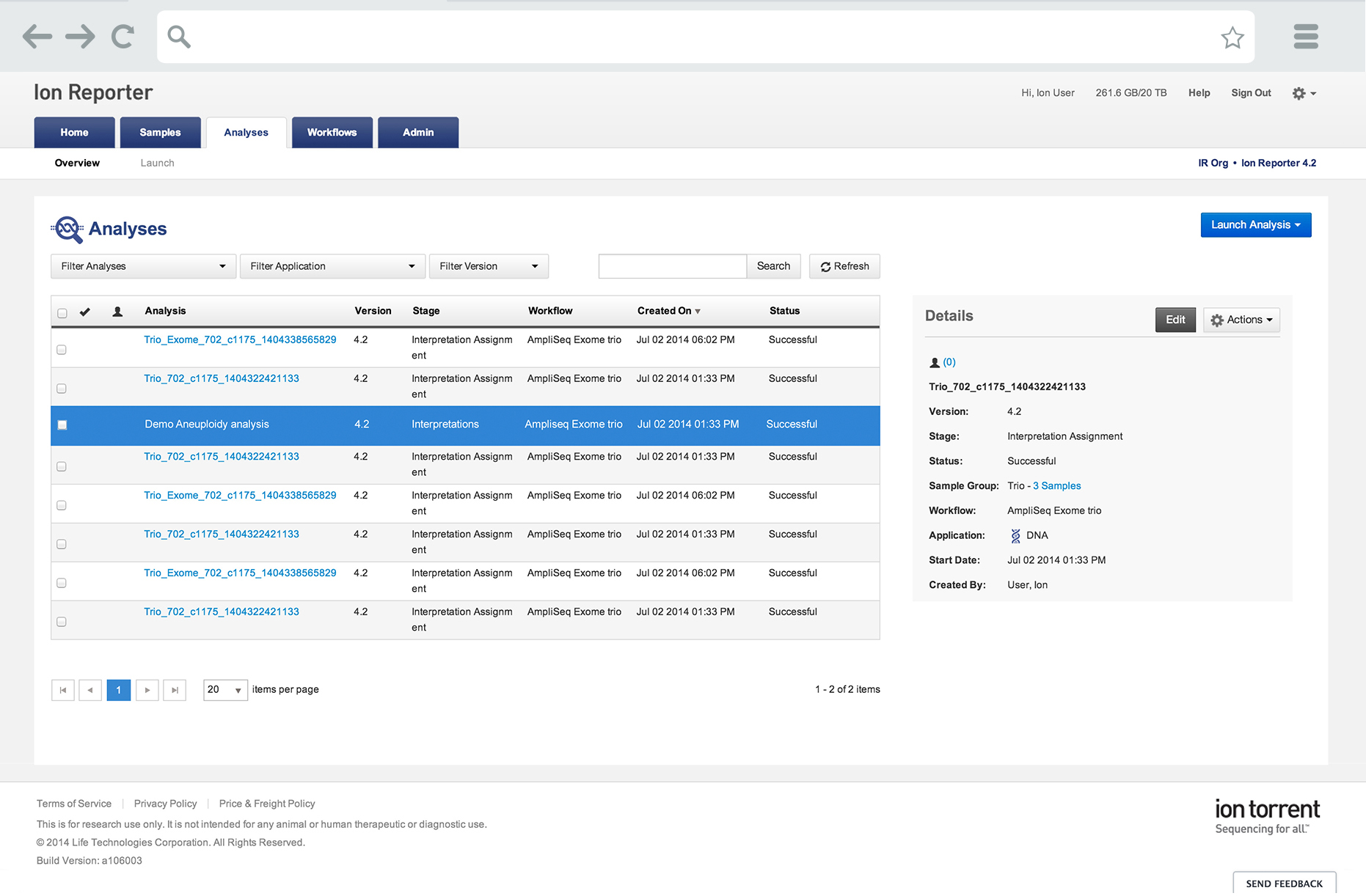Open the browser hamburger menu

click(x=1306, y=36)
